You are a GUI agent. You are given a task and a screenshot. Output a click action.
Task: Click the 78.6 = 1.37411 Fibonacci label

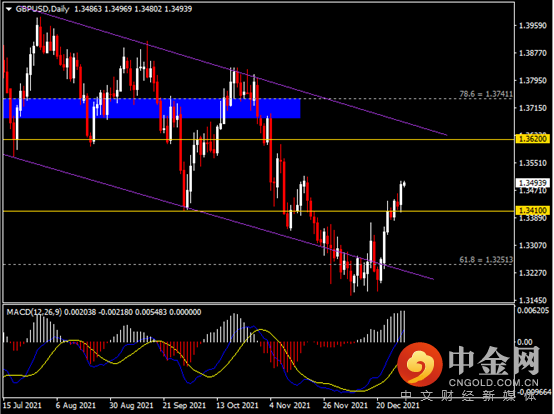(x=486, y=94)
